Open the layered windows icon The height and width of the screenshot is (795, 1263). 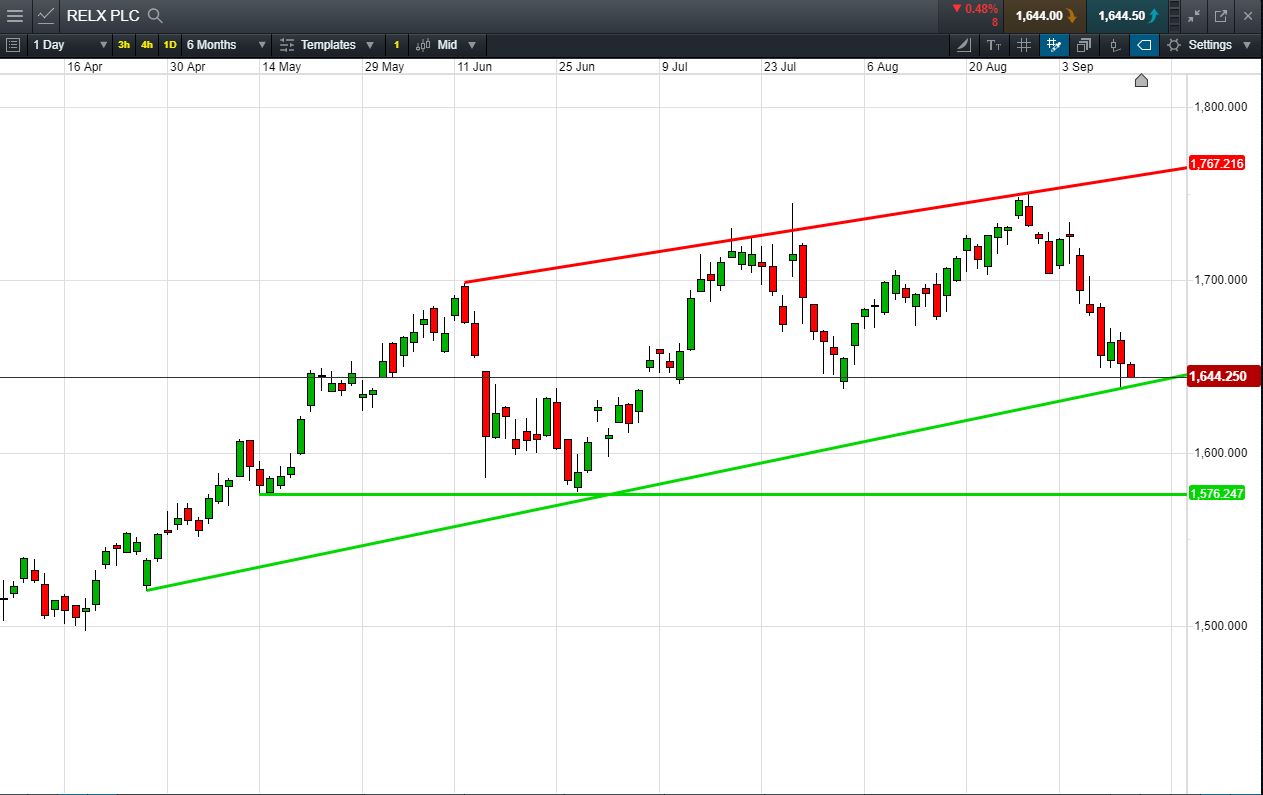click(x=1083, y=45)
